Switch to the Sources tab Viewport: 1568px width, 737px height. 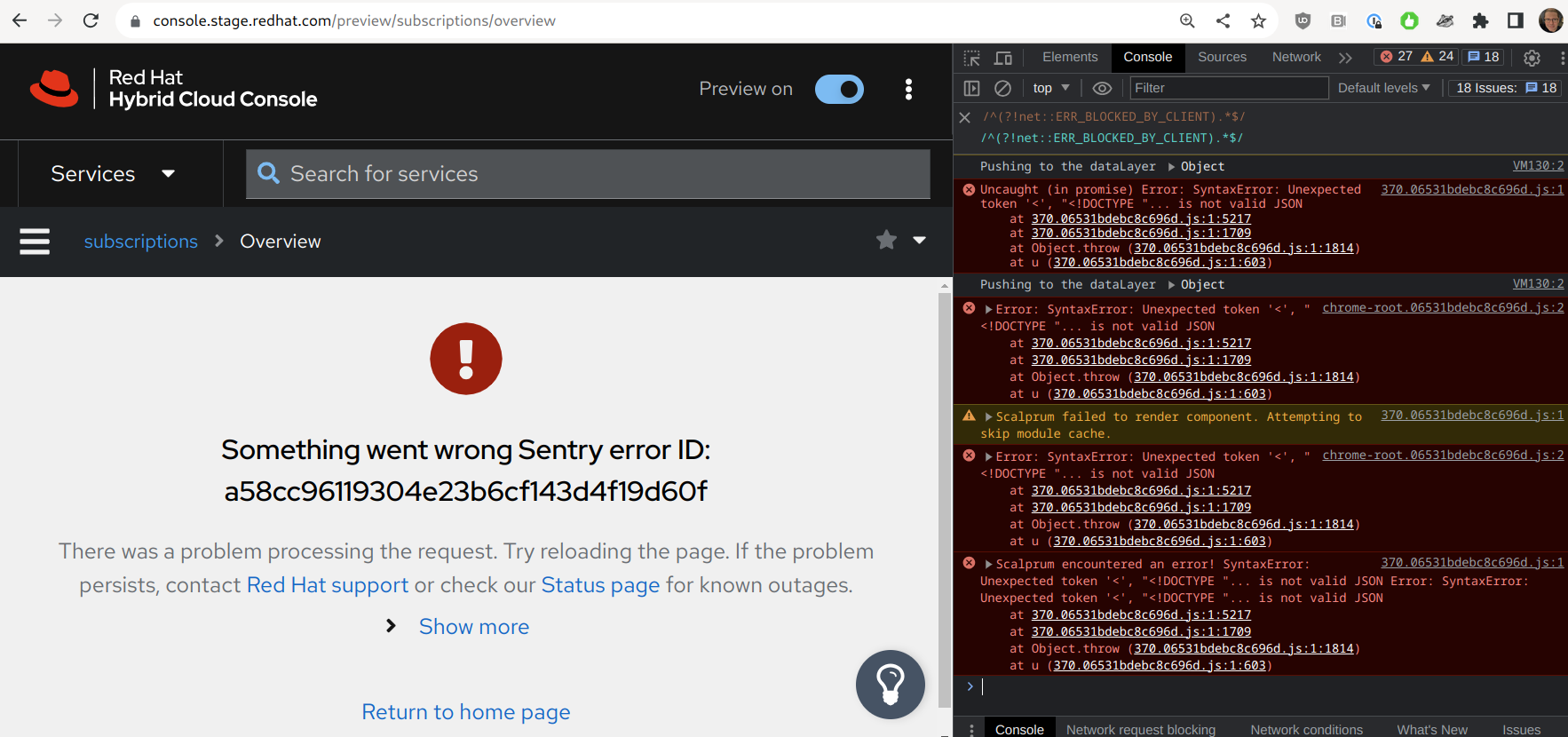pos(1222,57)
